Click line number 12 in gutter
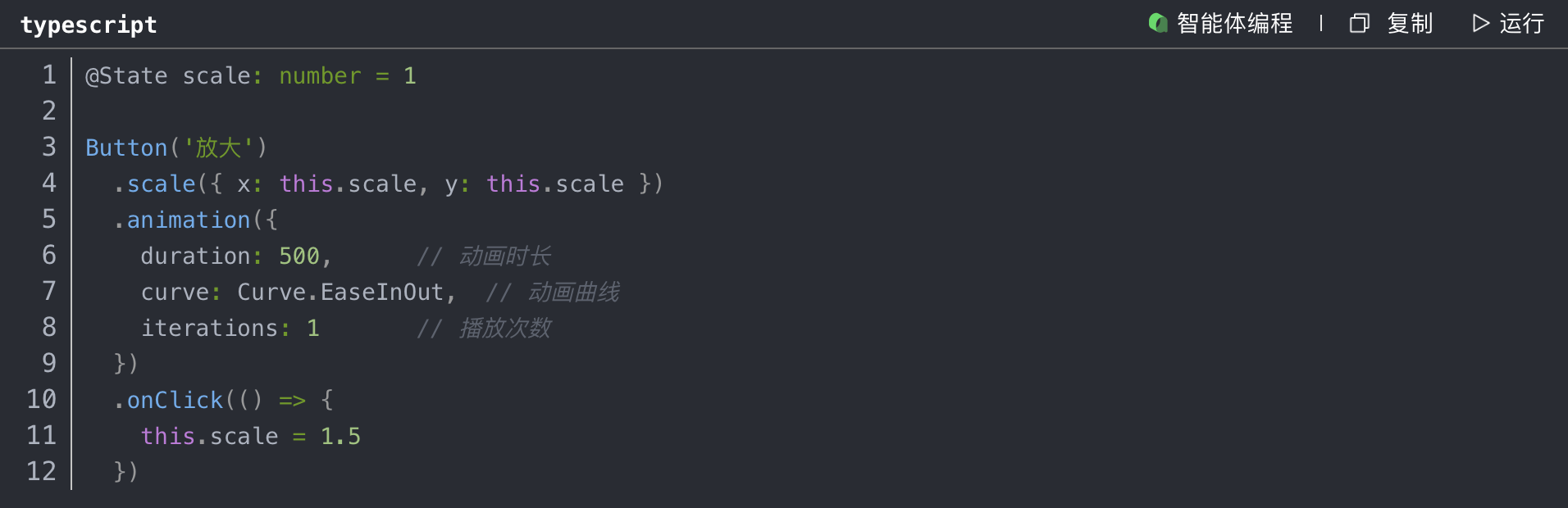 tap(42, 472)
